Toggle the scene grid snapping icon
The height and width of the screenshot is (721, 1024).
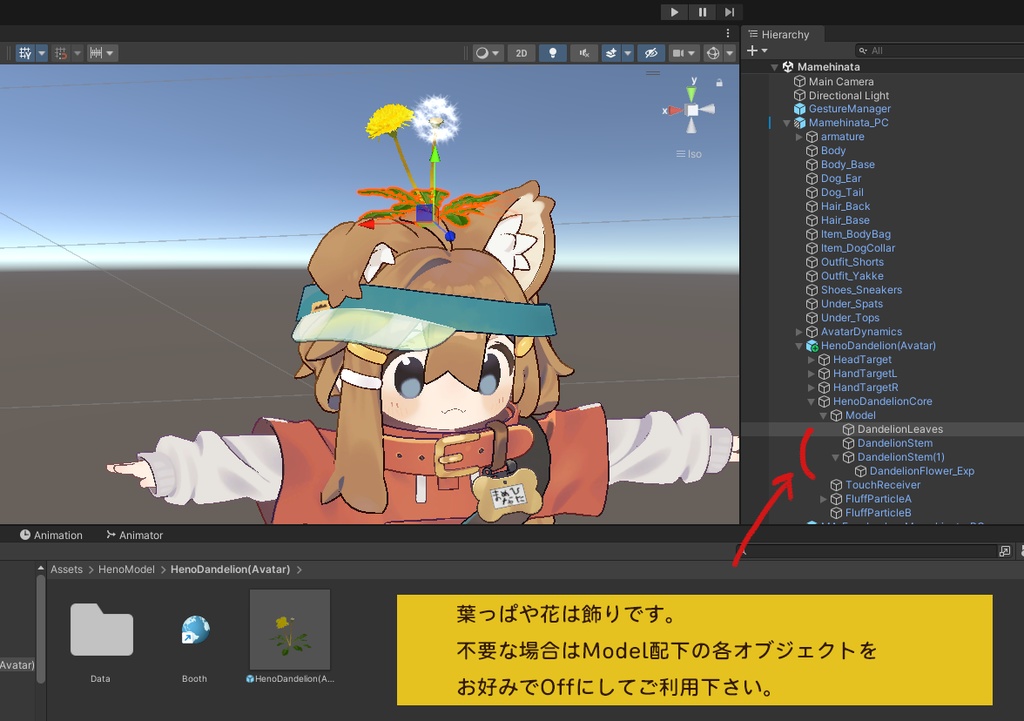click(x=25, y=53)
